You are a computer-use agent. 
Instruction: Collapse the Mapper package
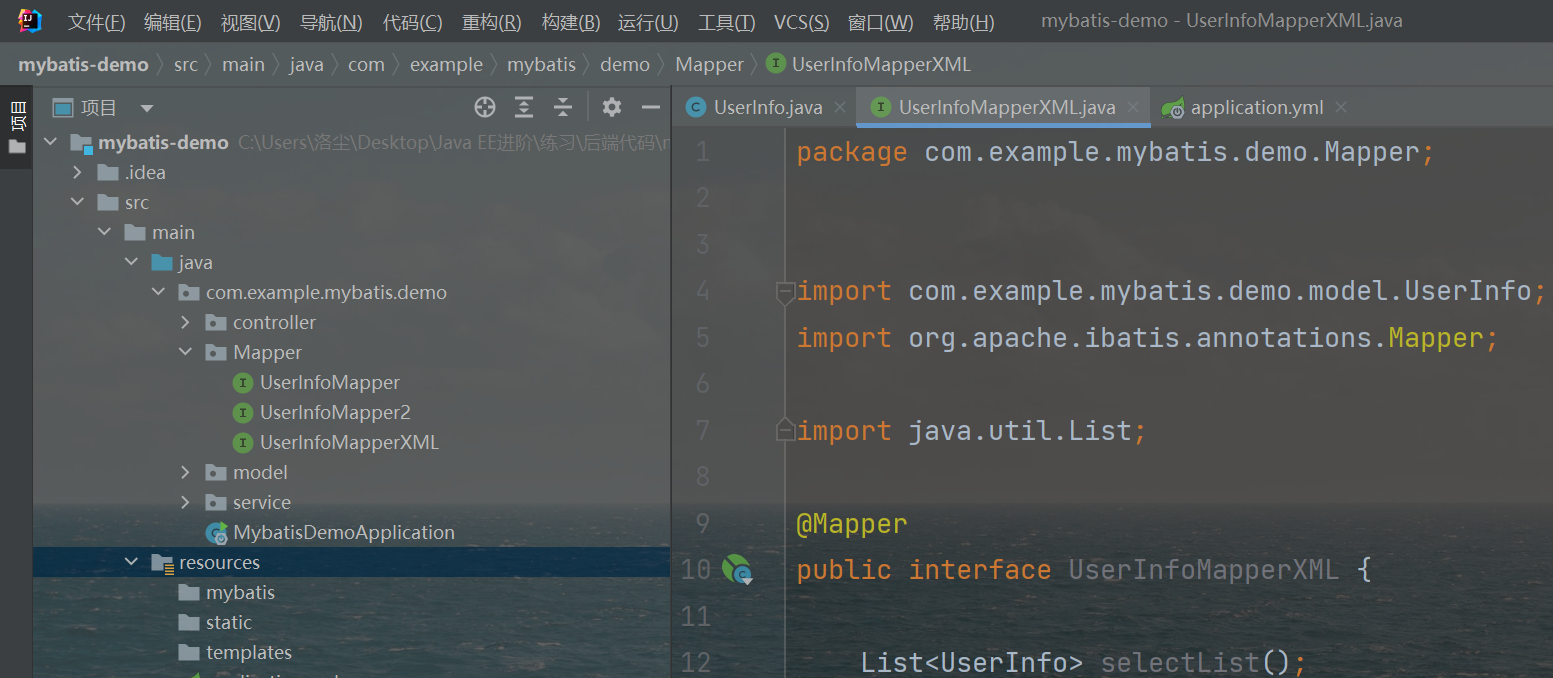click(x=185, y=352)
